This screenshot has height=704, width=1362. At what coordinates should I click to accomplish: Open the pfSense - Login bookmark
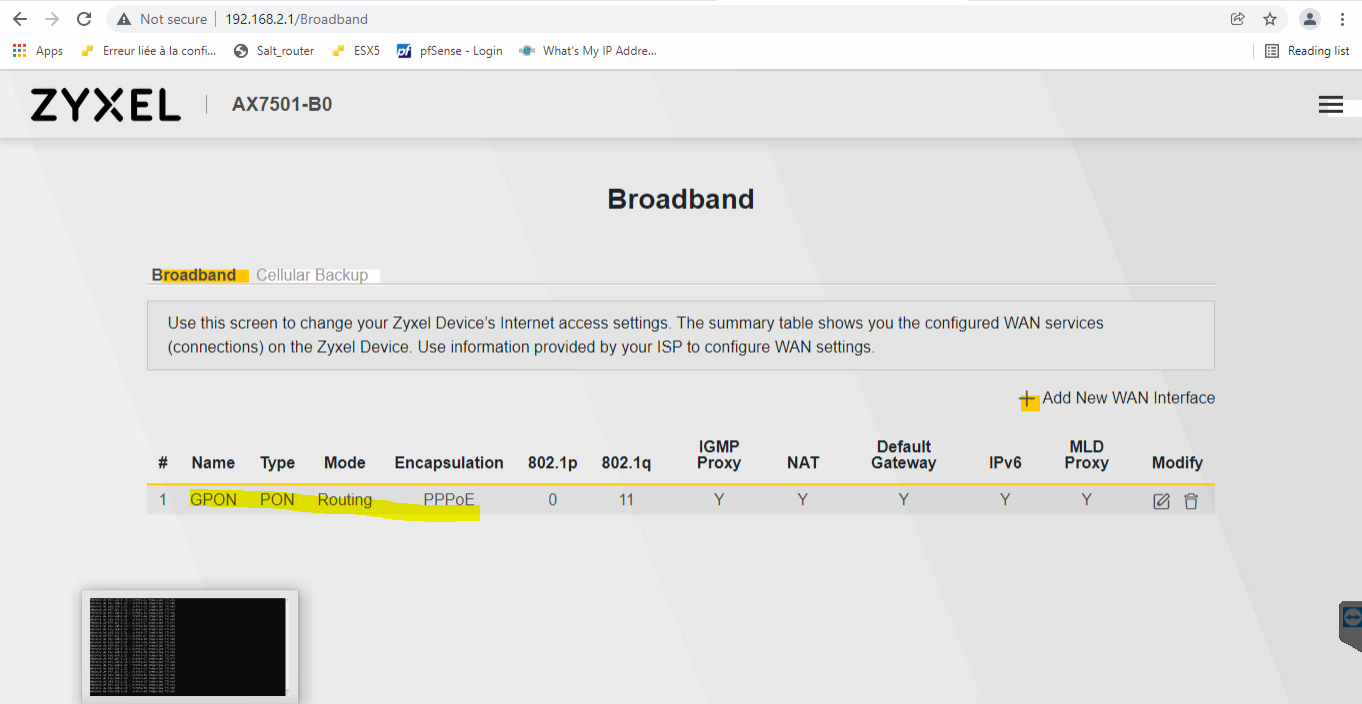450,51
